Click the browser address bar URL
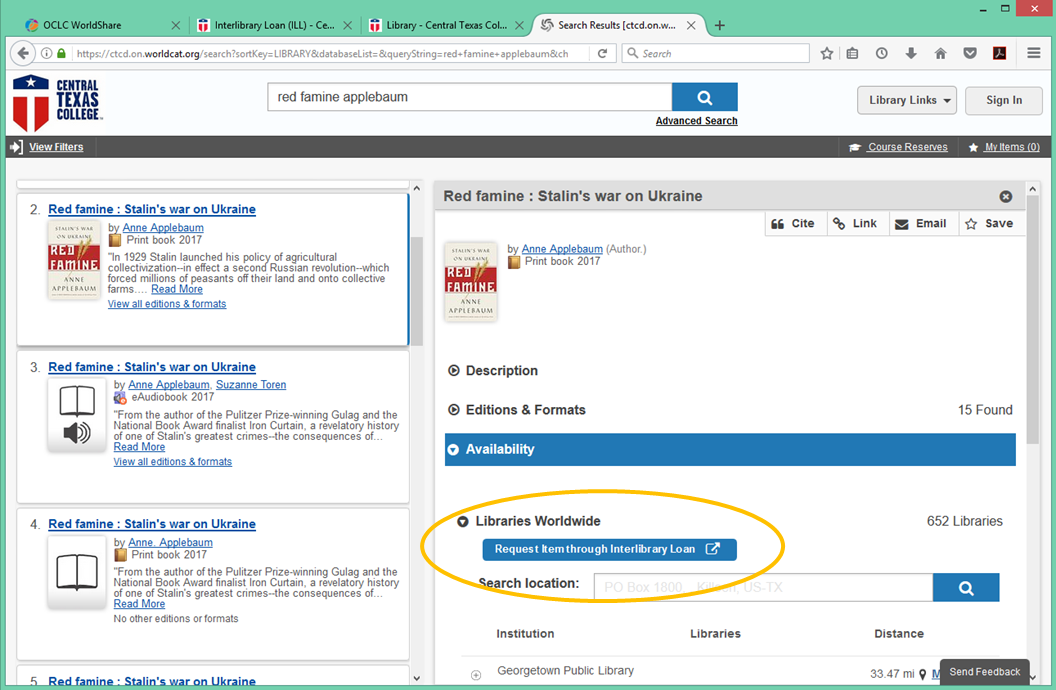Image resolution: width=1056 pixels, height=690 pixels. click(x=322, y=53)
